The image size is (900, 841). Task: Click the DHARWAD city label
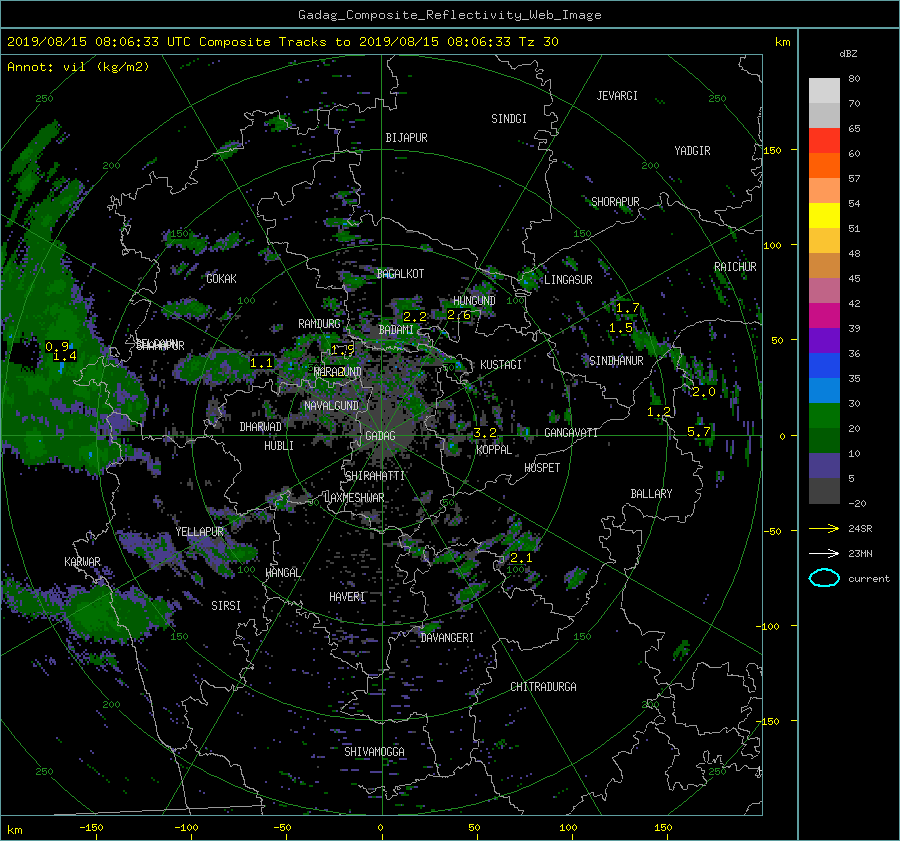point(260,427)
